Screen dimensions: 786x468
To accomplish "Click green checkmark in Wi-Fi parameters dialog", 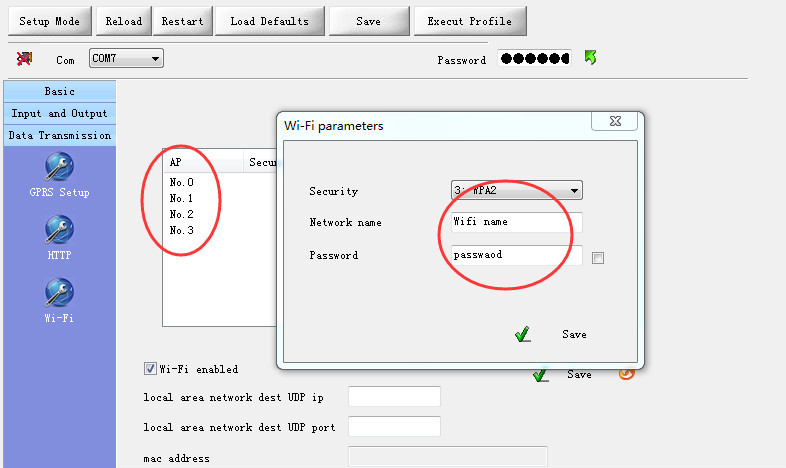I will [x=522, y=335].
